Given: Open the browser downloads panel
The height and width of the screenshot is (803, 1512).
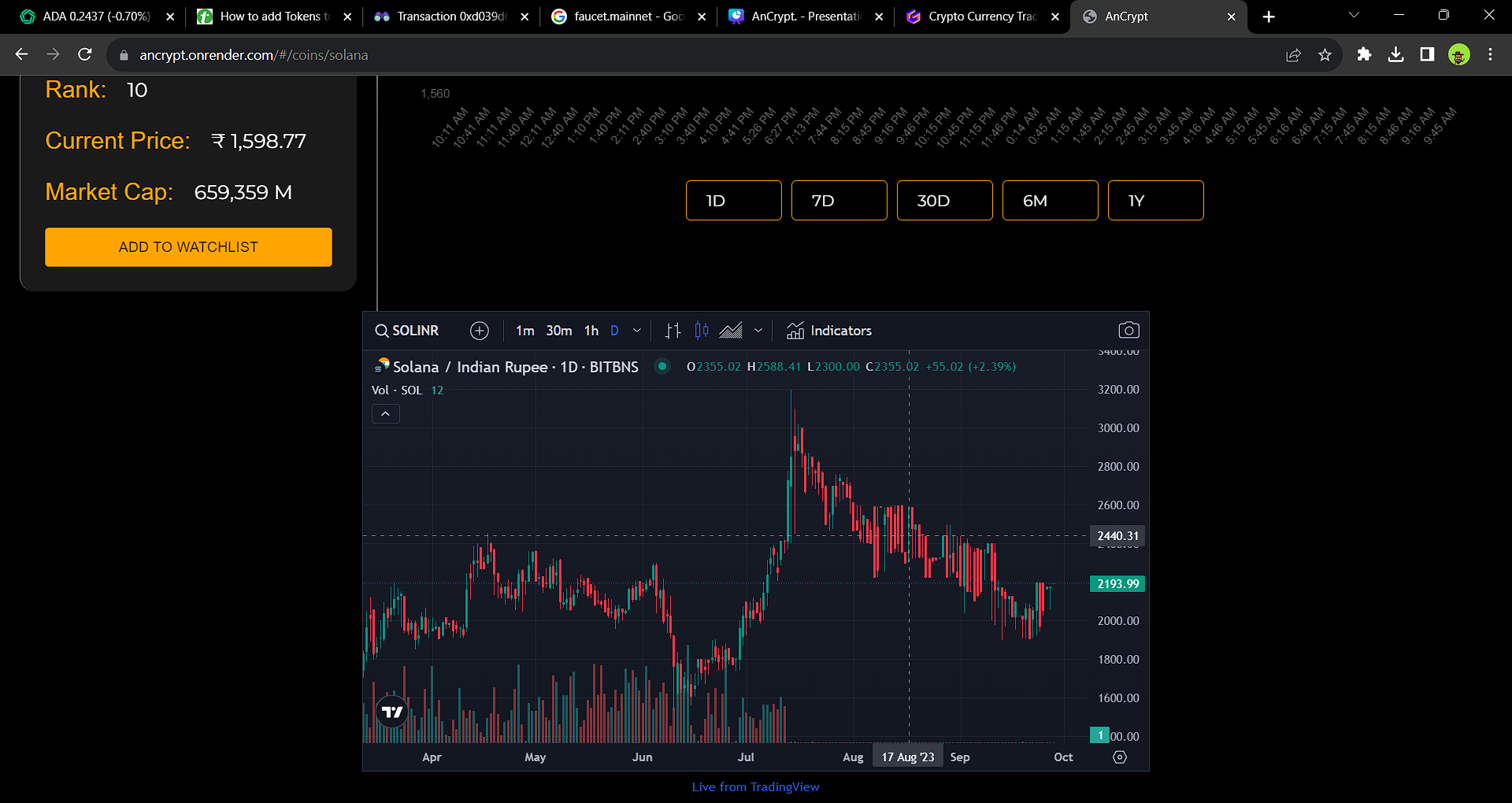Looking at the screenshot, I should (1395, 54).
